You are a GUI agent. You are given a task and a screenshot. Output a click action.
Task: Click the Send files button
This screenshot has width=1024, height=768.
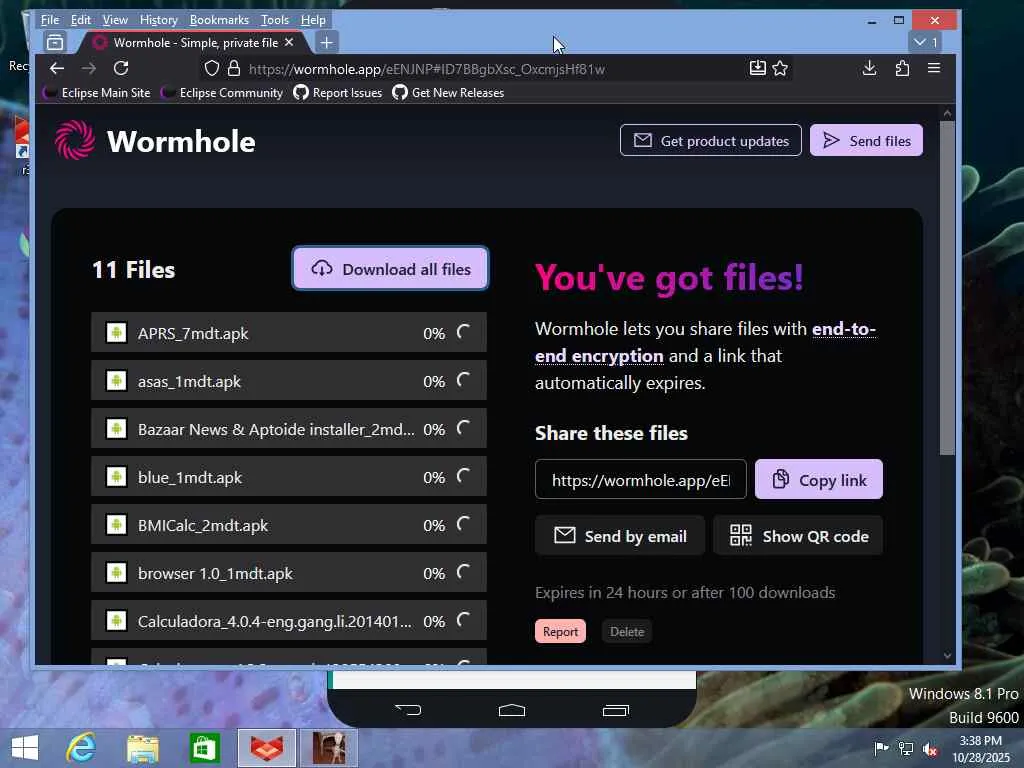point(866,140)
